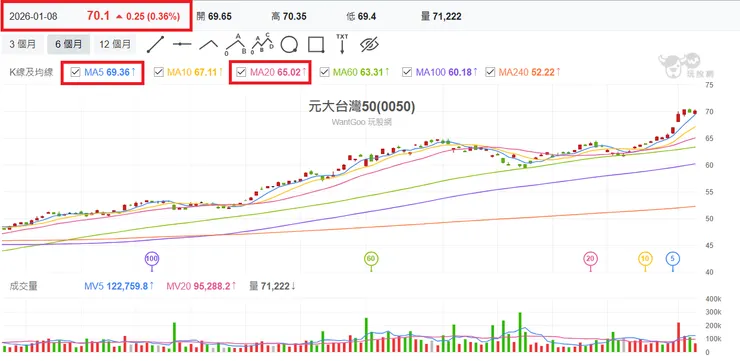Select the 0-A-B-C-D wave pattern tool

click(x=263, y=44)
